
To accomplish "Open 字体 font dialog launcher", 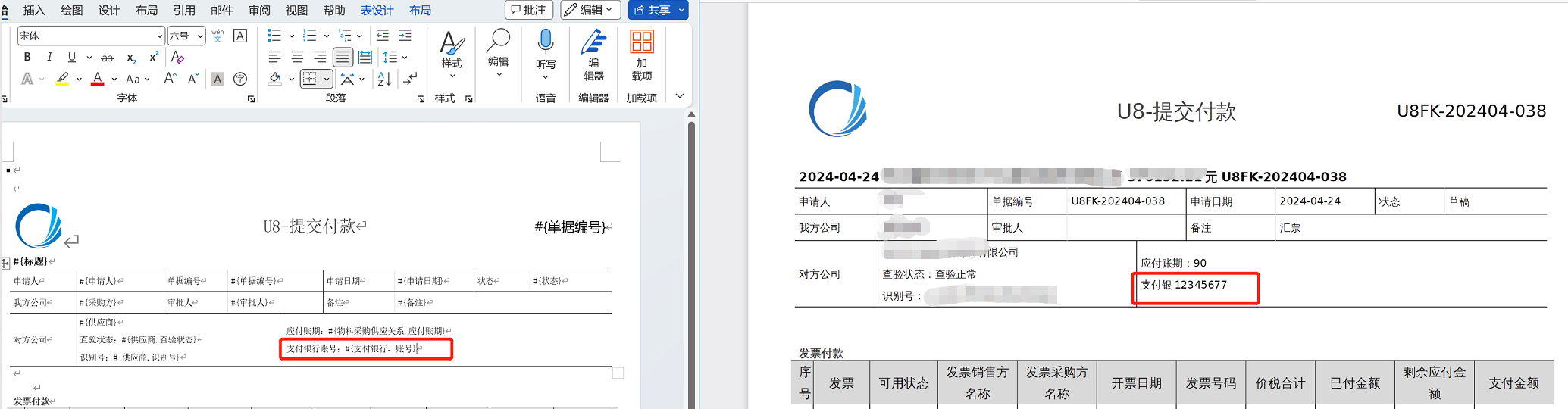I will (x=251, y=99).
